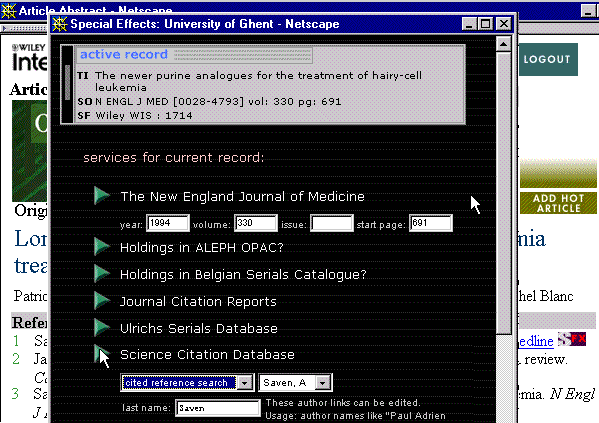Click 'services for current record:' heading

(x=173, y=157)
